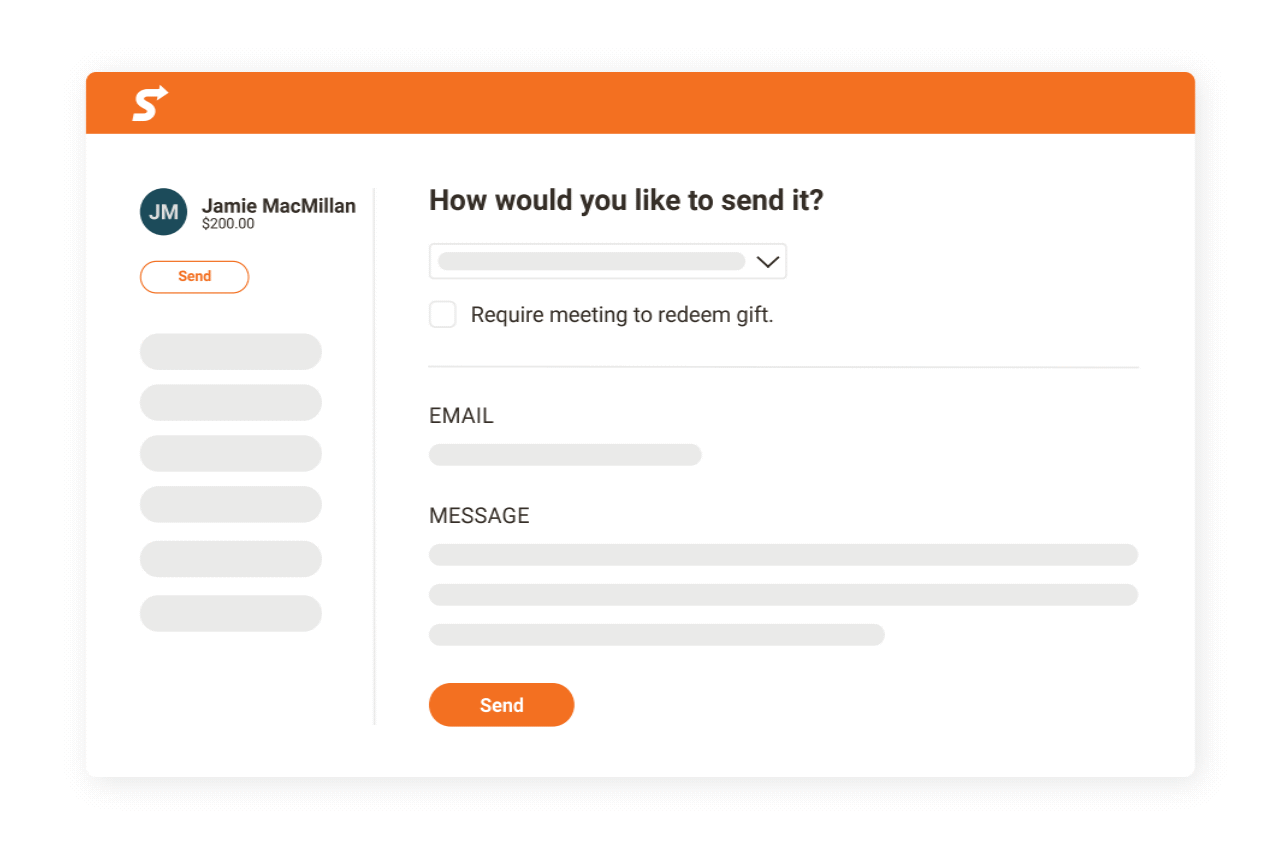Click the orange S logo in the header

pos(148,102)
